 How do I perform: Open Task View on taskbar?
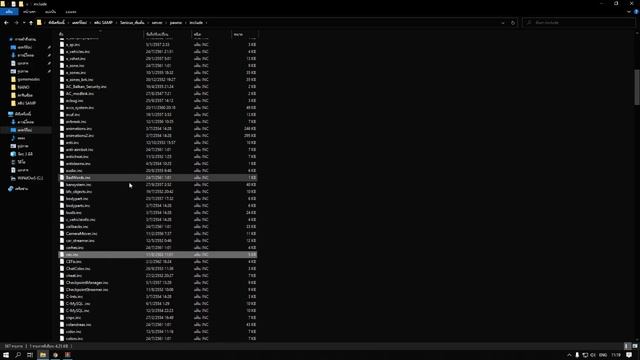click(x=30, y=355)
